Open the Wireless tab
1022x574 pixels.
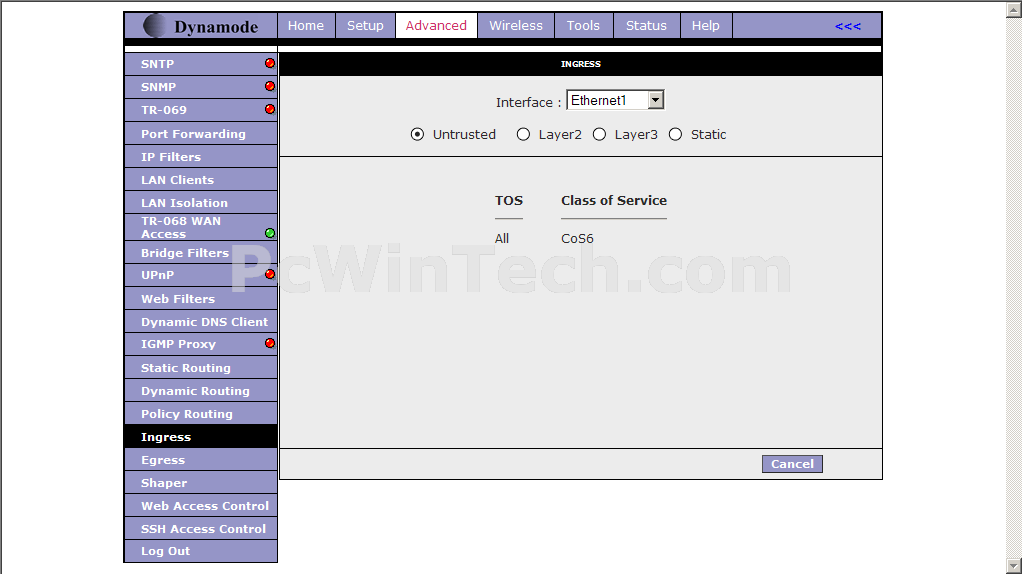pos(516,25)
